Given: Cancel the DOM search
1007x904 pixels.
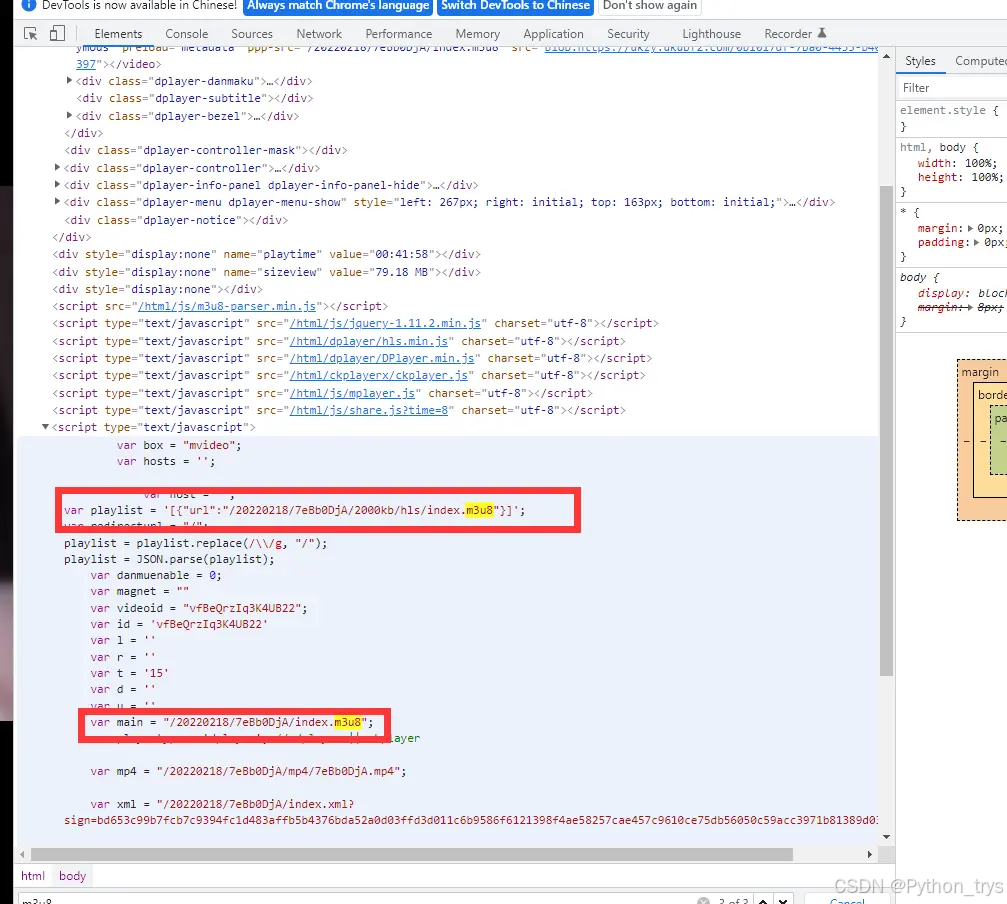Looking at the screenshot, I should (x=847, y=900).
